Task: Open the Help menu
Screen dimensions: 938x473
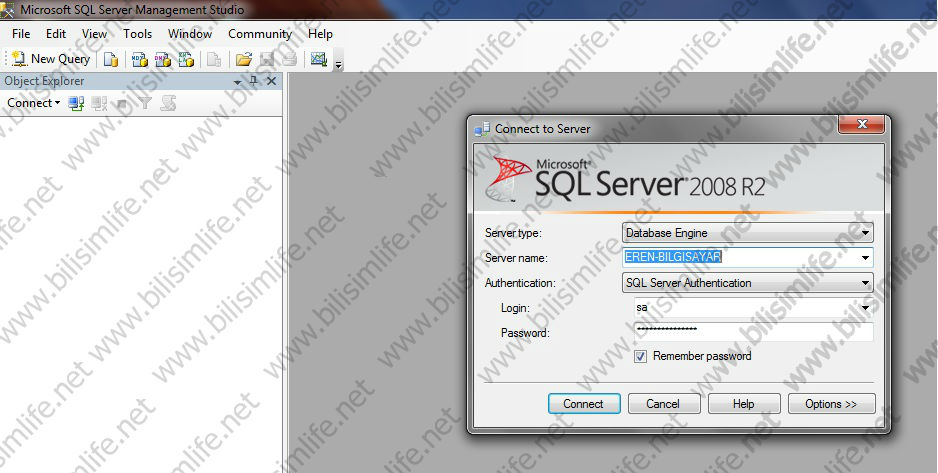Action: (320, 34)
